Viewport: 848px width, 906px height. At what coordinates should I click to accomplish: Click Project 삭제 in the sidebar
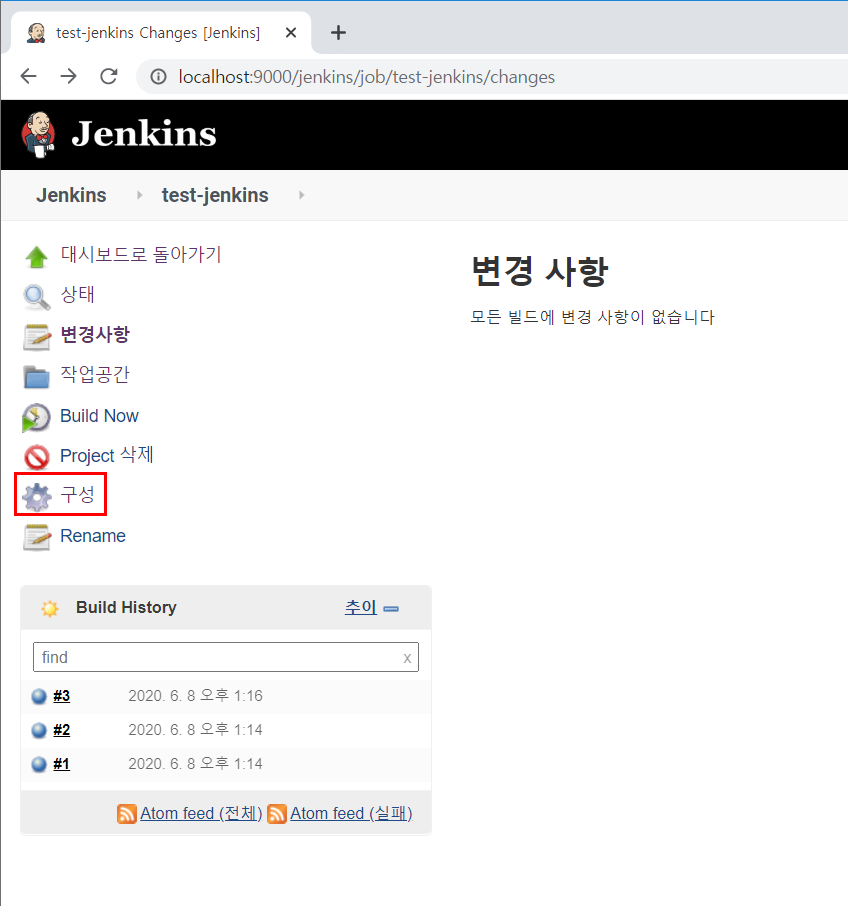click(107, 455)
